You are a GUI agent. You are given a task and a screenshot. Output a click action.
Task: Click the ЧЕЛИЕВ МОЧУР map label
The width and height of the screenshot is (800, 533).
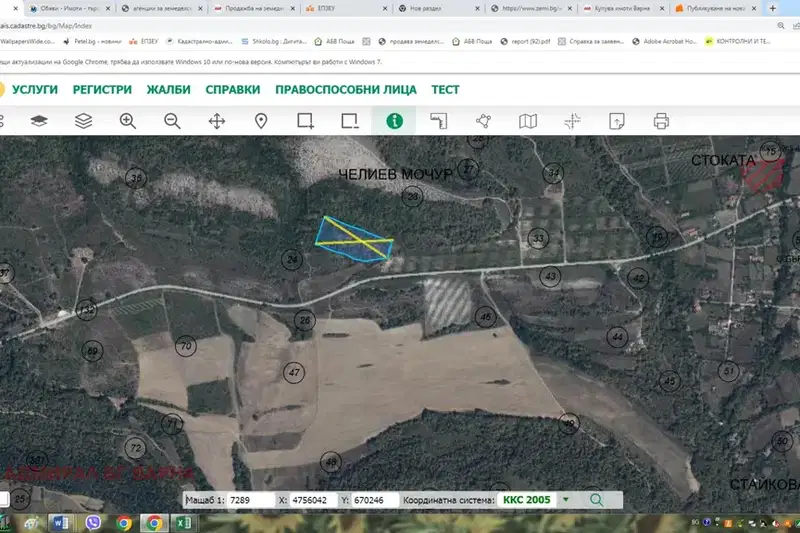pos(395,174)
